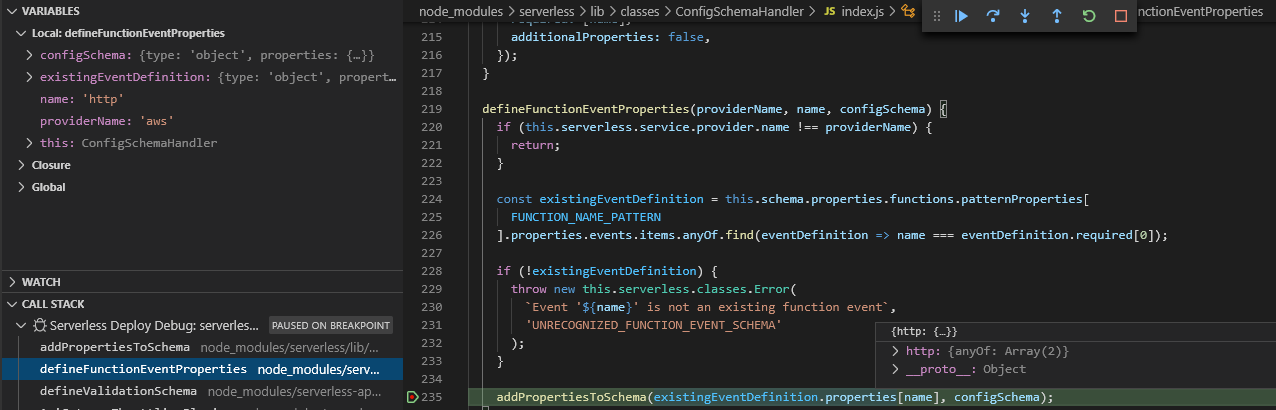Expand the Closure scope
This screenshot has width=1276, height=410.
coord(22,165)
